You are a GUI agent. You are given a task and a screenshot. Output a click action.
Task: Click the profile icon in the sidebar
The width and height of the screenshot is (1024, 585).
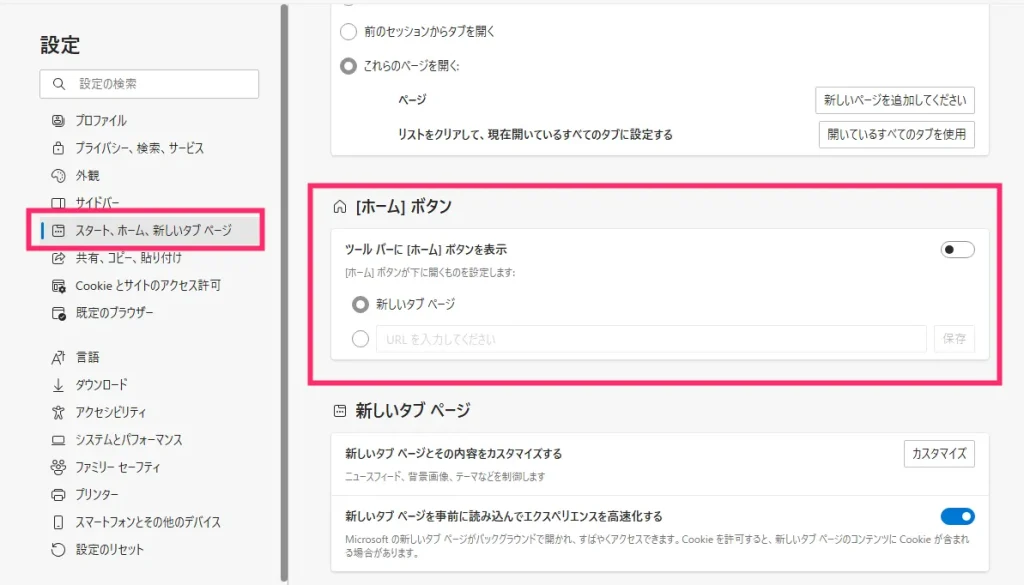[58, 120]
